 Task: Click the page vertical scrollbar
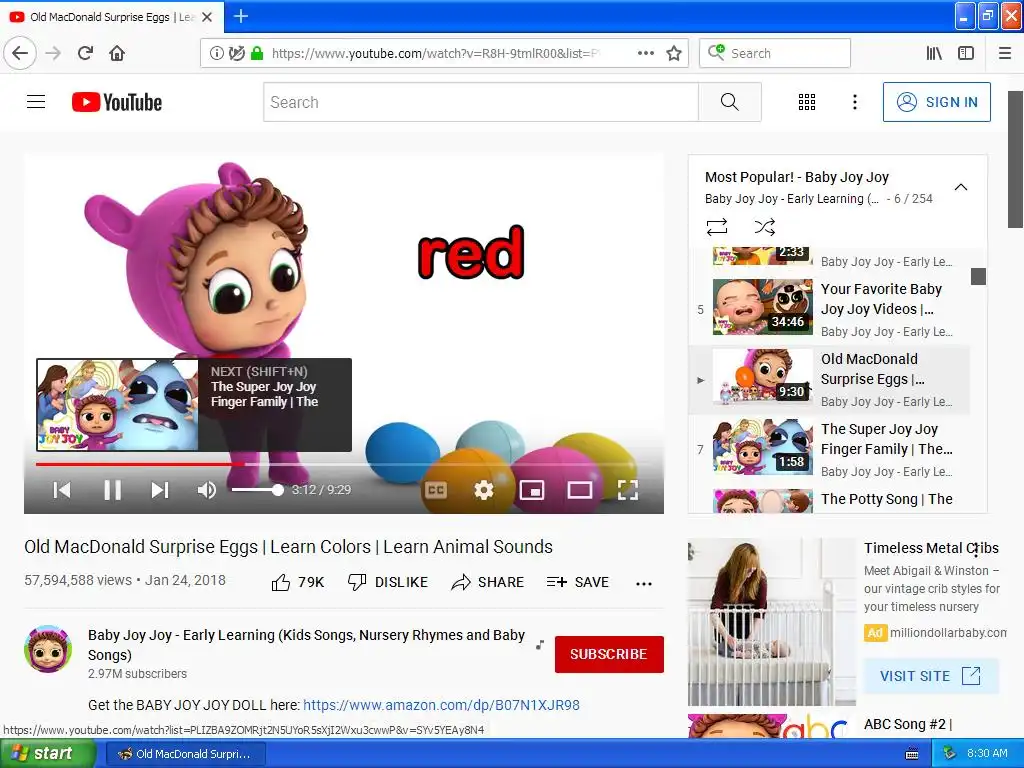point(1015,160)
